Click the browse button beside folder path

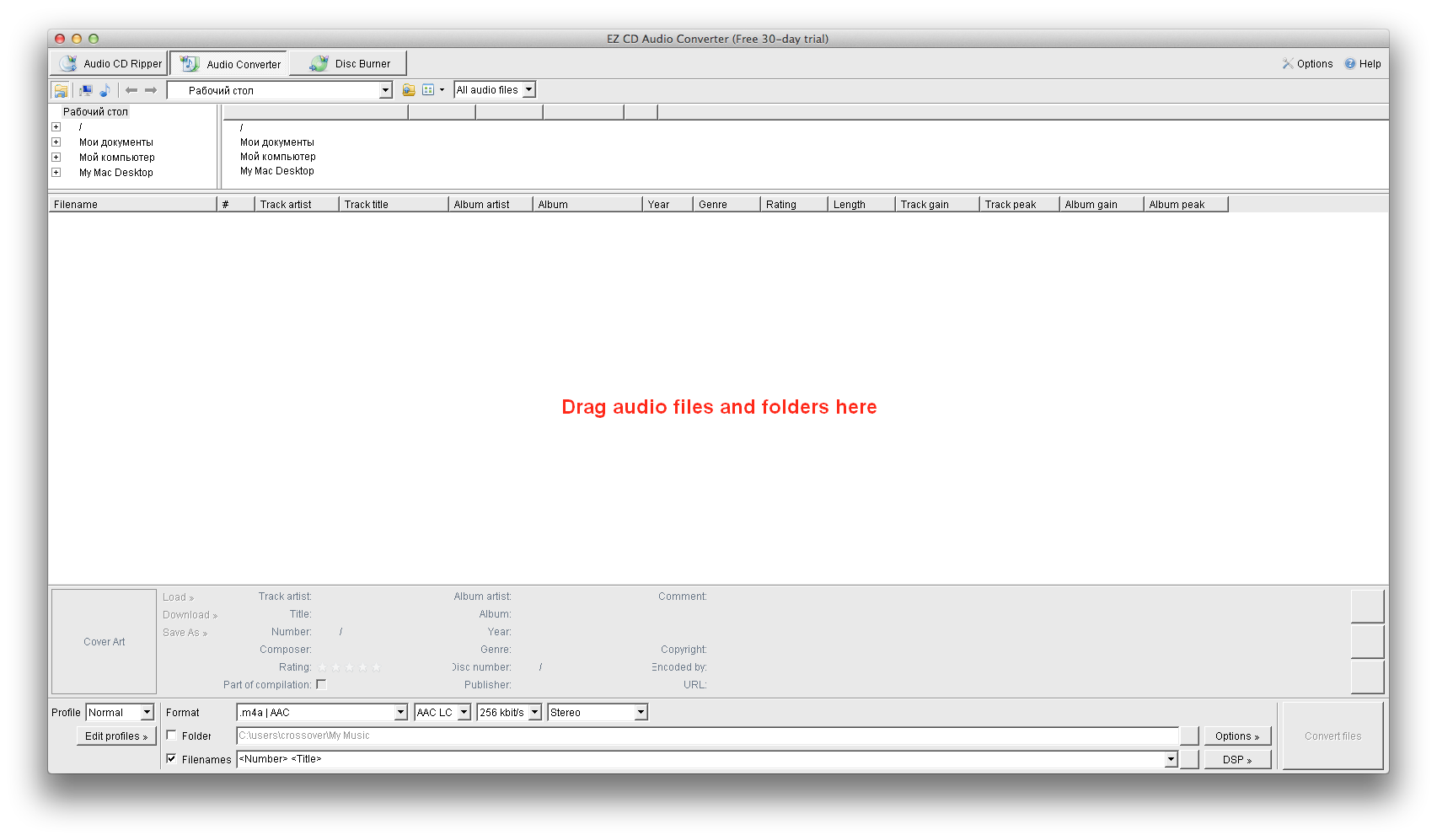[x=1189, y=736]
